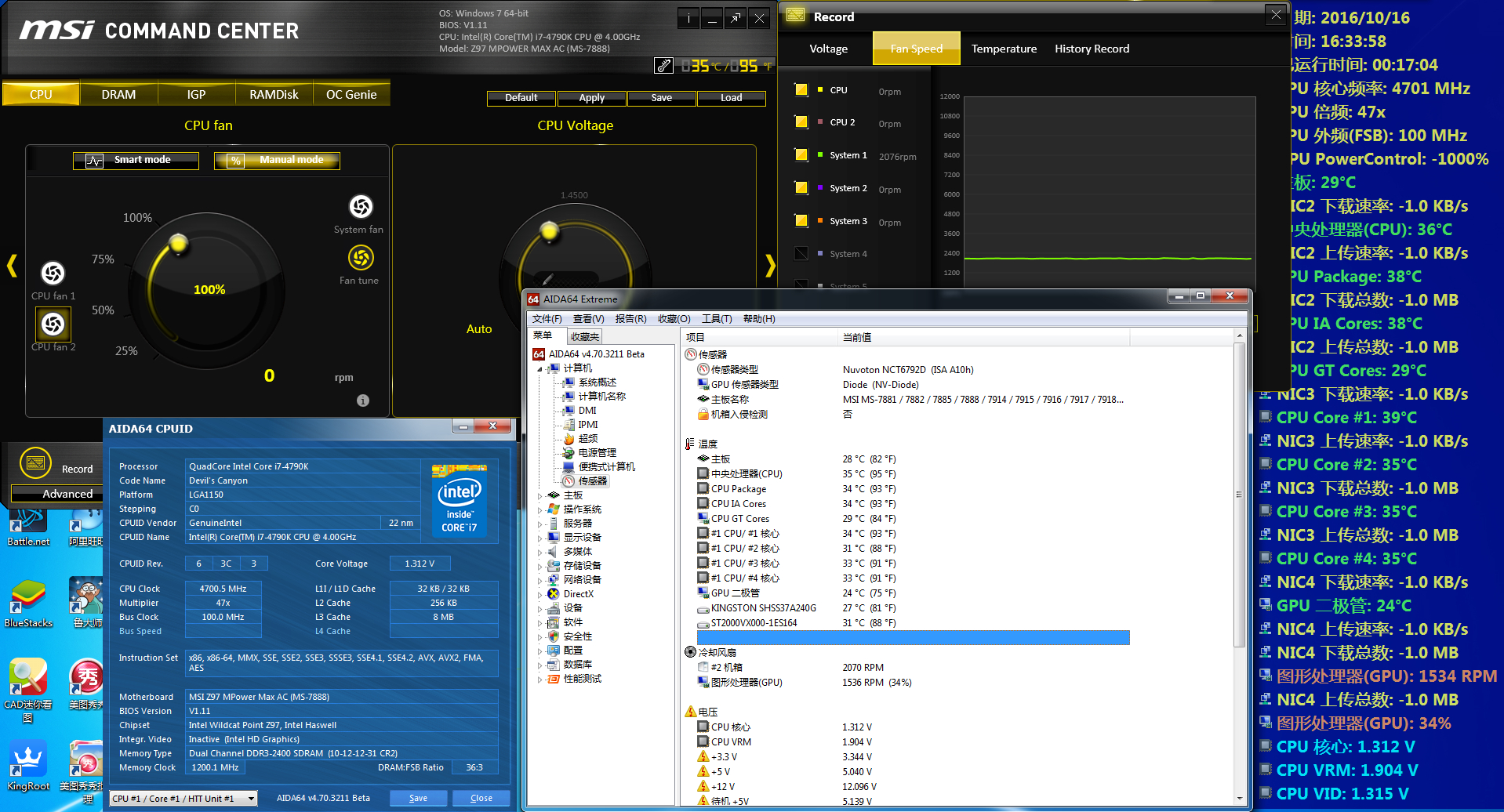Select 传感器 in the AIDA64 tree
This screenshot has height=812, width=1504.
(x=592, y=481)
